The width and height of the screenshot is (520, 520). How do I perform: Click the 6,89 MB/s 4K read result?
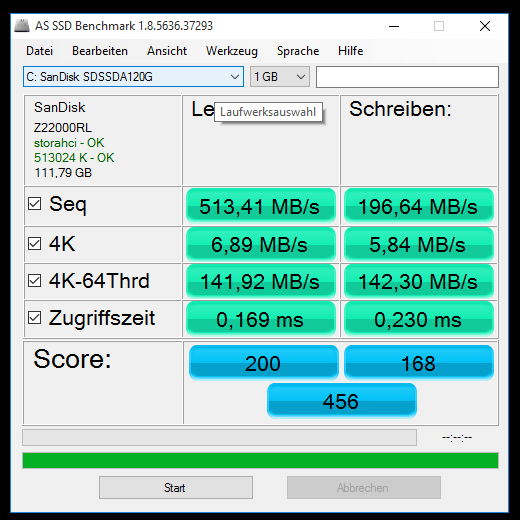coord(261,244)
